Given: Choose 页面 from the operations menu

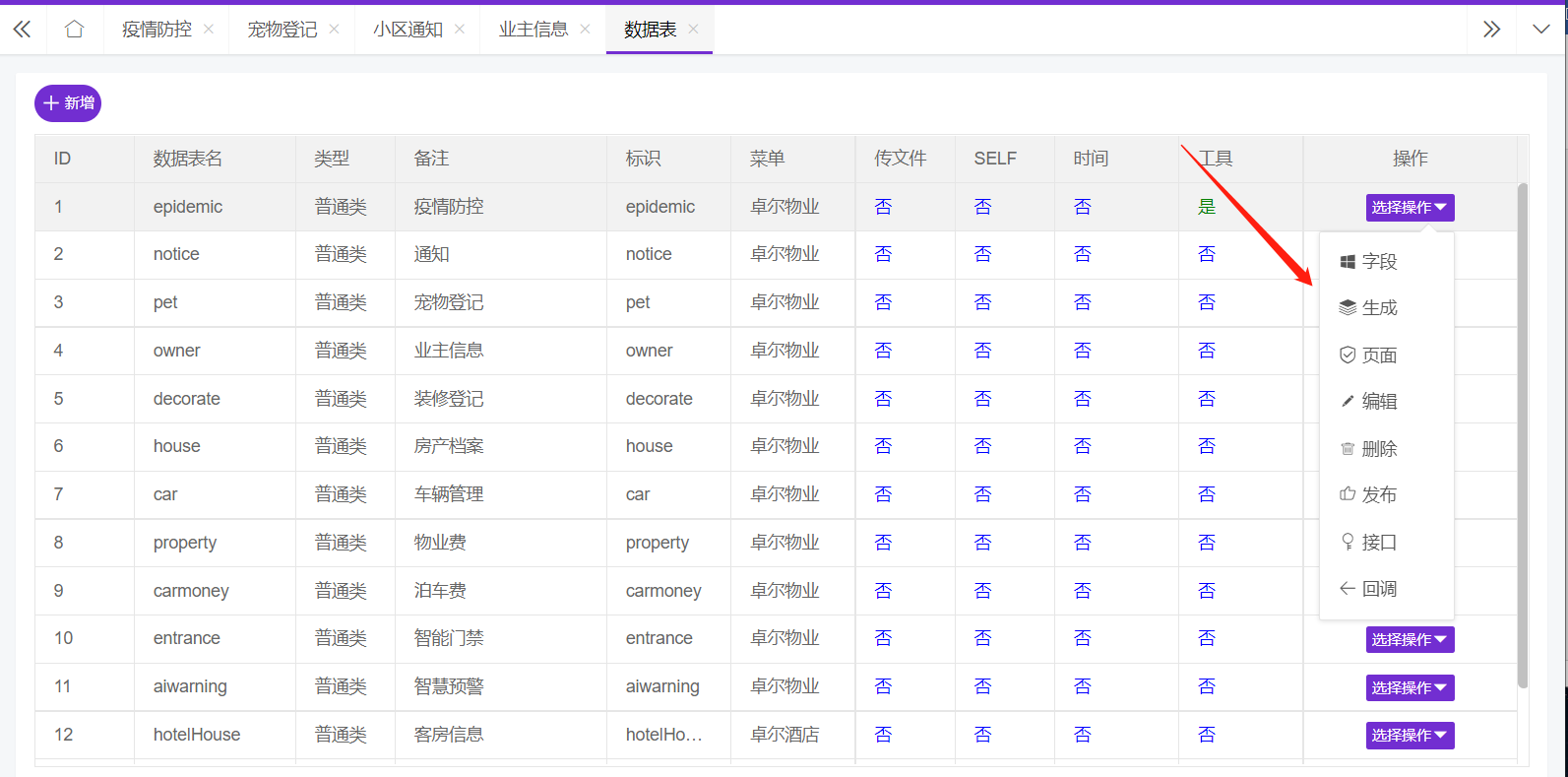Looking at the screenshot, I should click(x=1386, y=356).
